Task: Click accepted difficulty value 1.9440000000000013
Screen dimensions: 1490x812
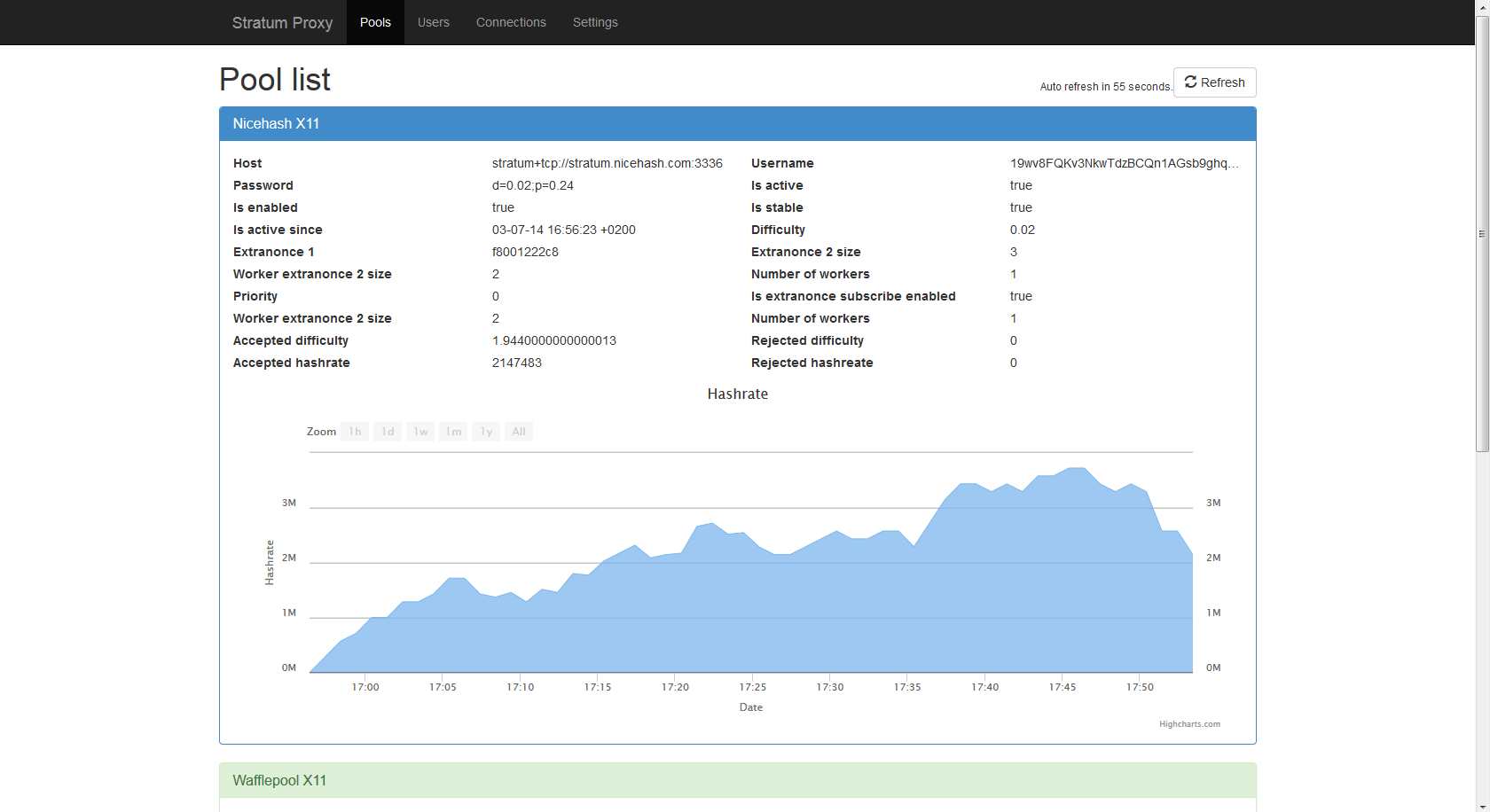Action: pyautogui.click(x=554, y=340)
